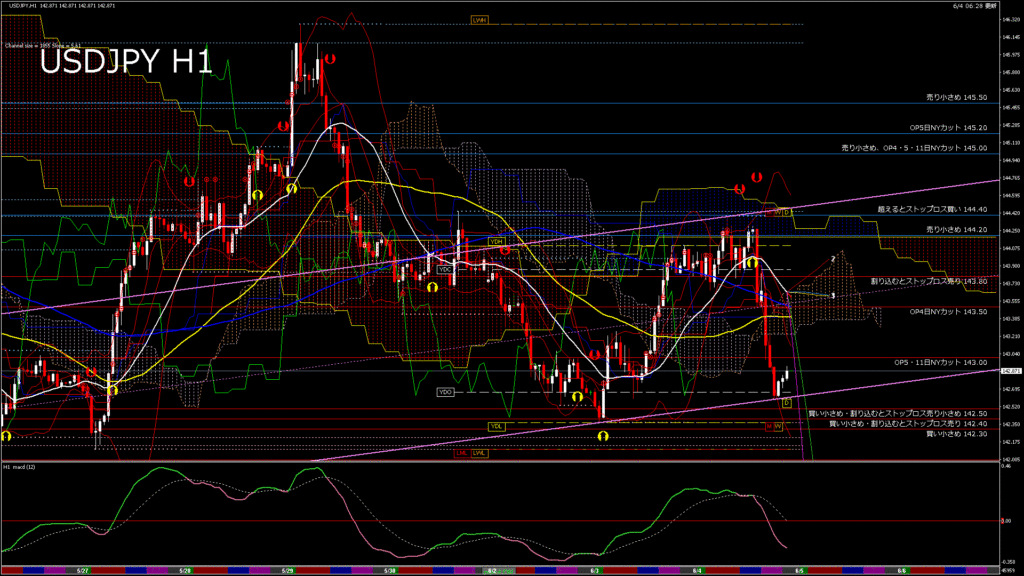Screen dimensions: 1024x576
Task: Click the LWH level tag at chart top
Action: [479, 21]
